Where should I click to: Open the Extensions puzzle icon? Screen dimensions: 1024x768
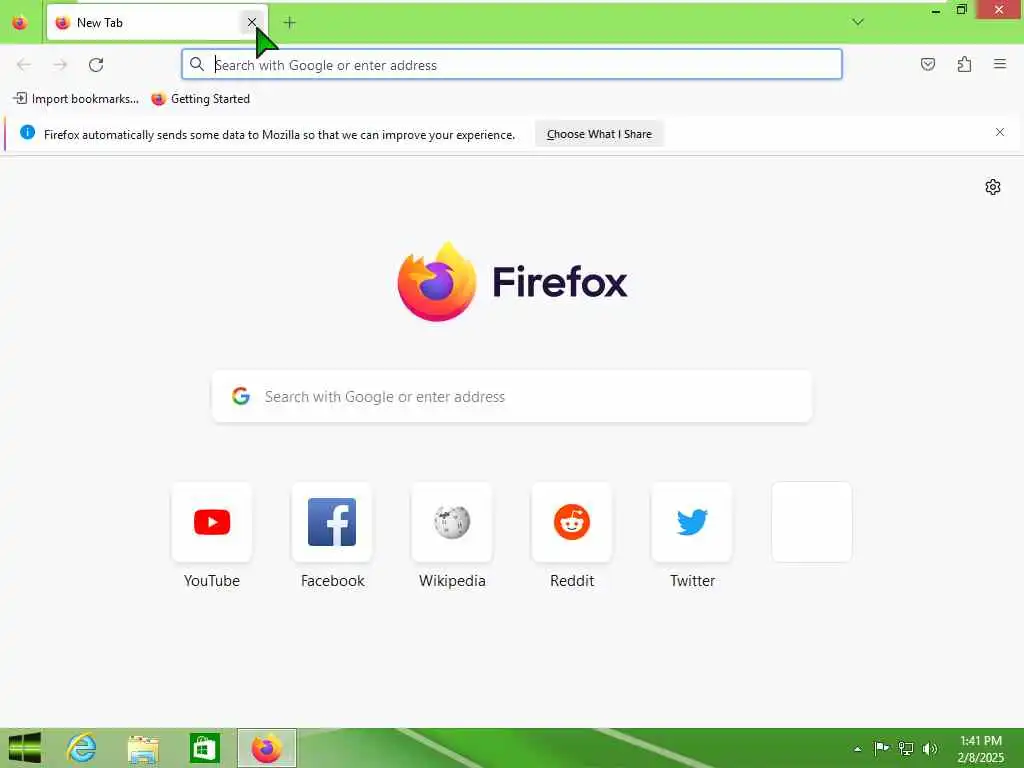pos(964,64)
